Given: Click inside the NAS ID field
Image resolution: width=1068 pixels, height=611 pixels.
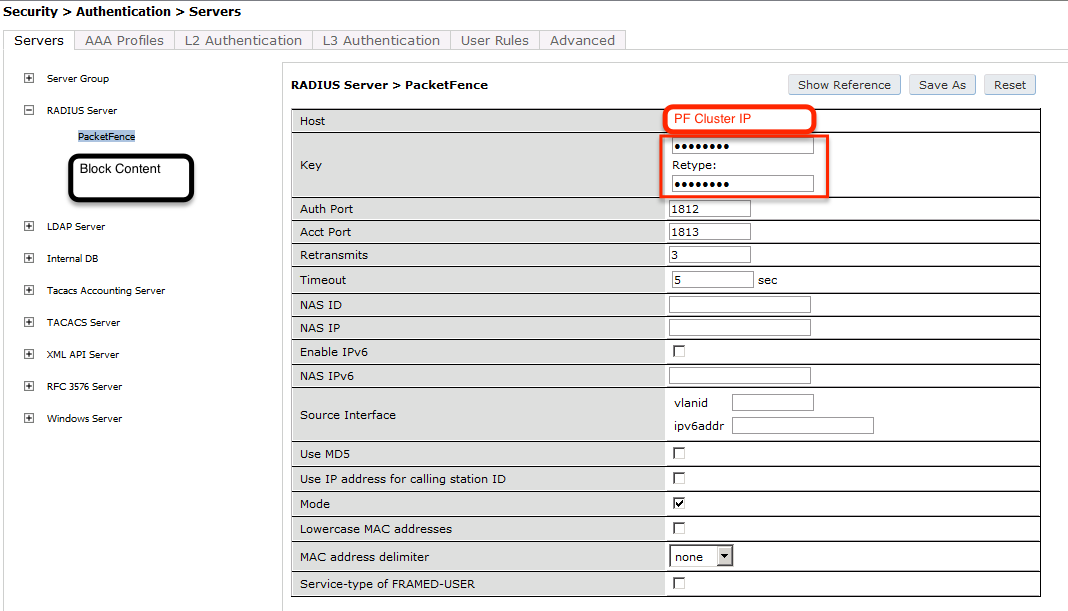Looking at the screenshot, I should tap(739, 304).
